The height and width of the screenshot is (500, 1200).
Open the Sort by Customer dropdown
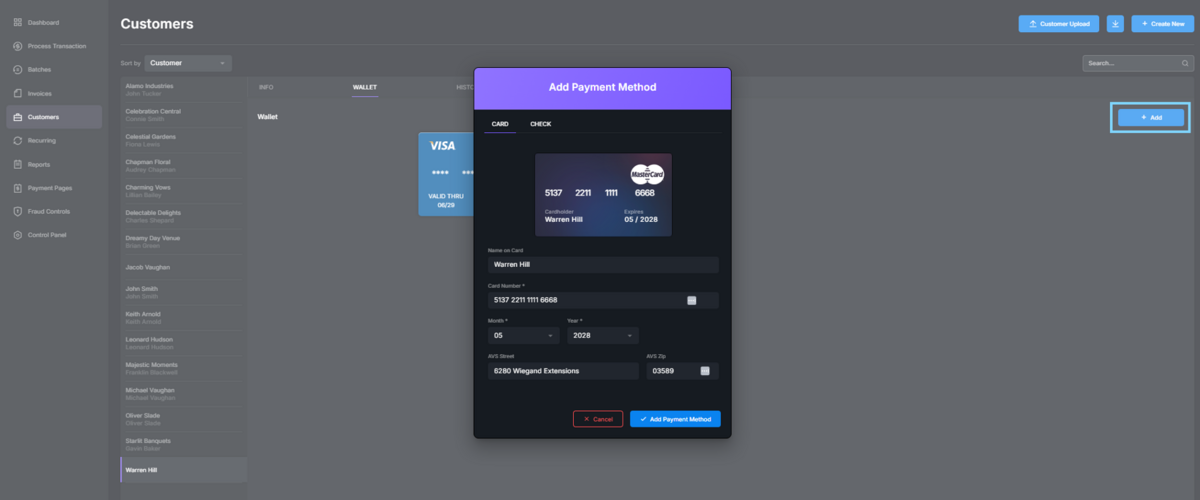click(188, 63)
